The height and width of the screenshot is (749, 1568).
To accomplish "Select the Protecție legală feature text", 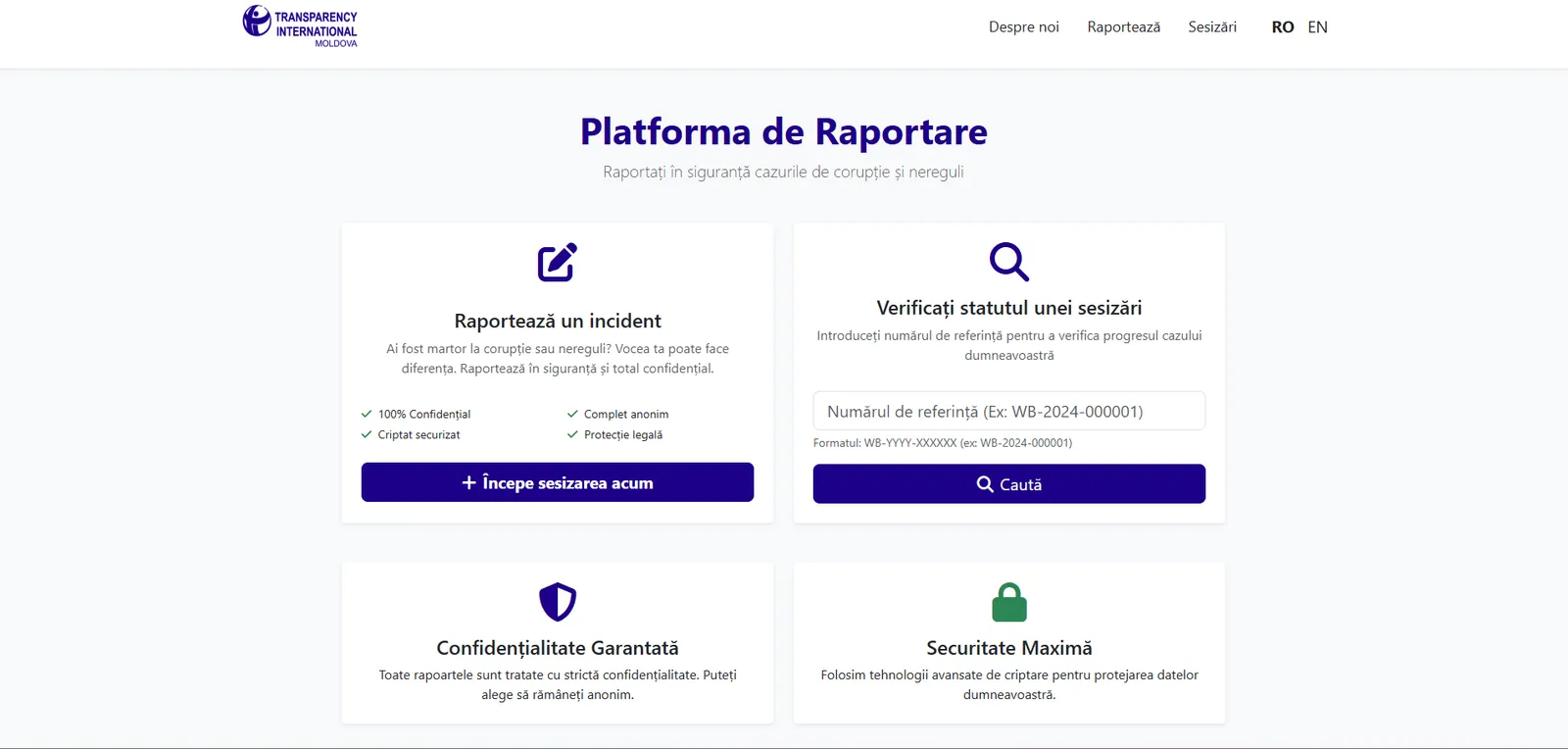I will (623, 434).
